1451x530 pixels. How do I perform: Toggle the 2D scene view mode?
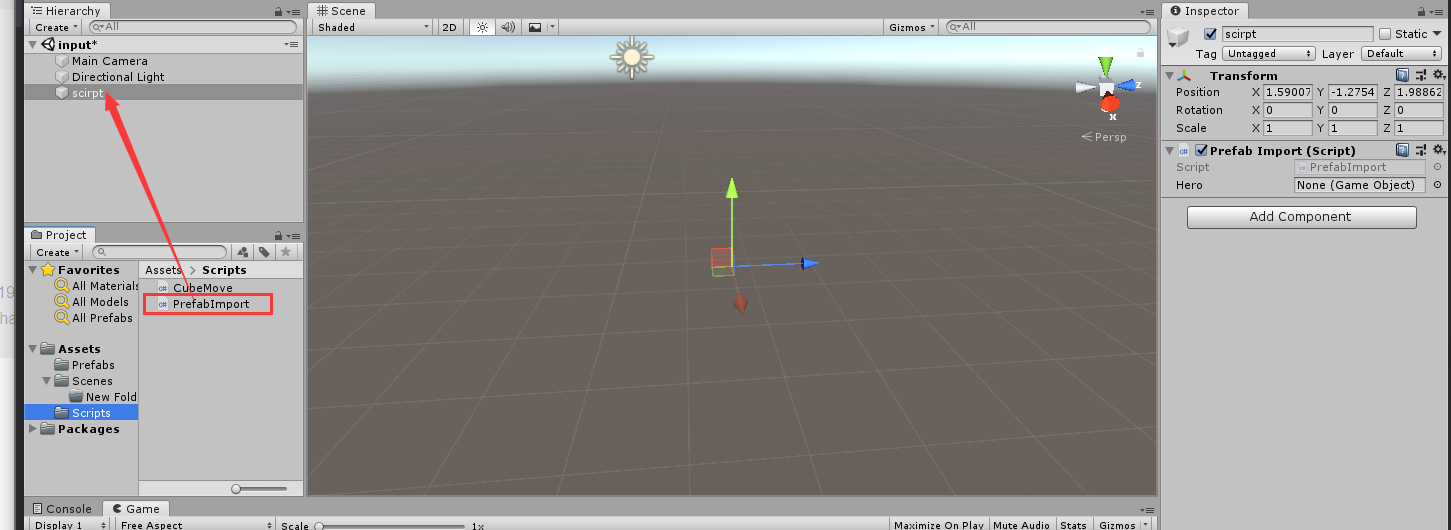pyautogui.click(x=450, y=27)
